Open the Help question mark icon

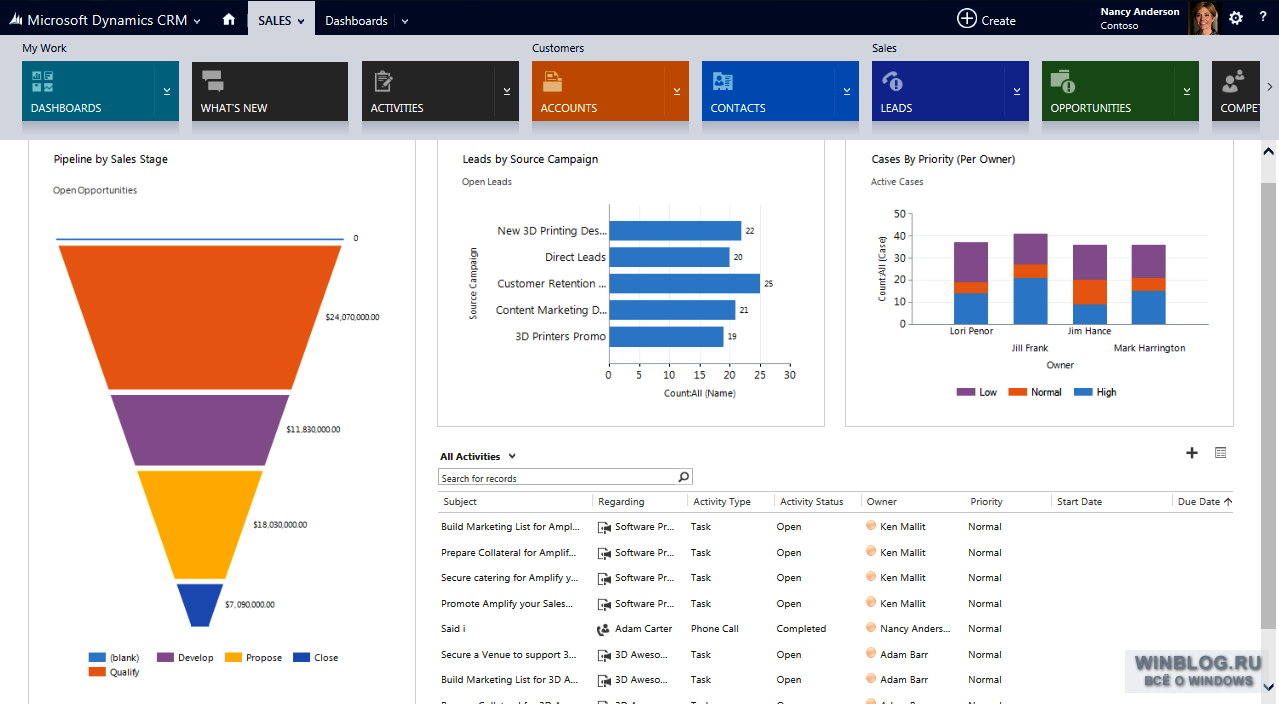point(1263,18)
